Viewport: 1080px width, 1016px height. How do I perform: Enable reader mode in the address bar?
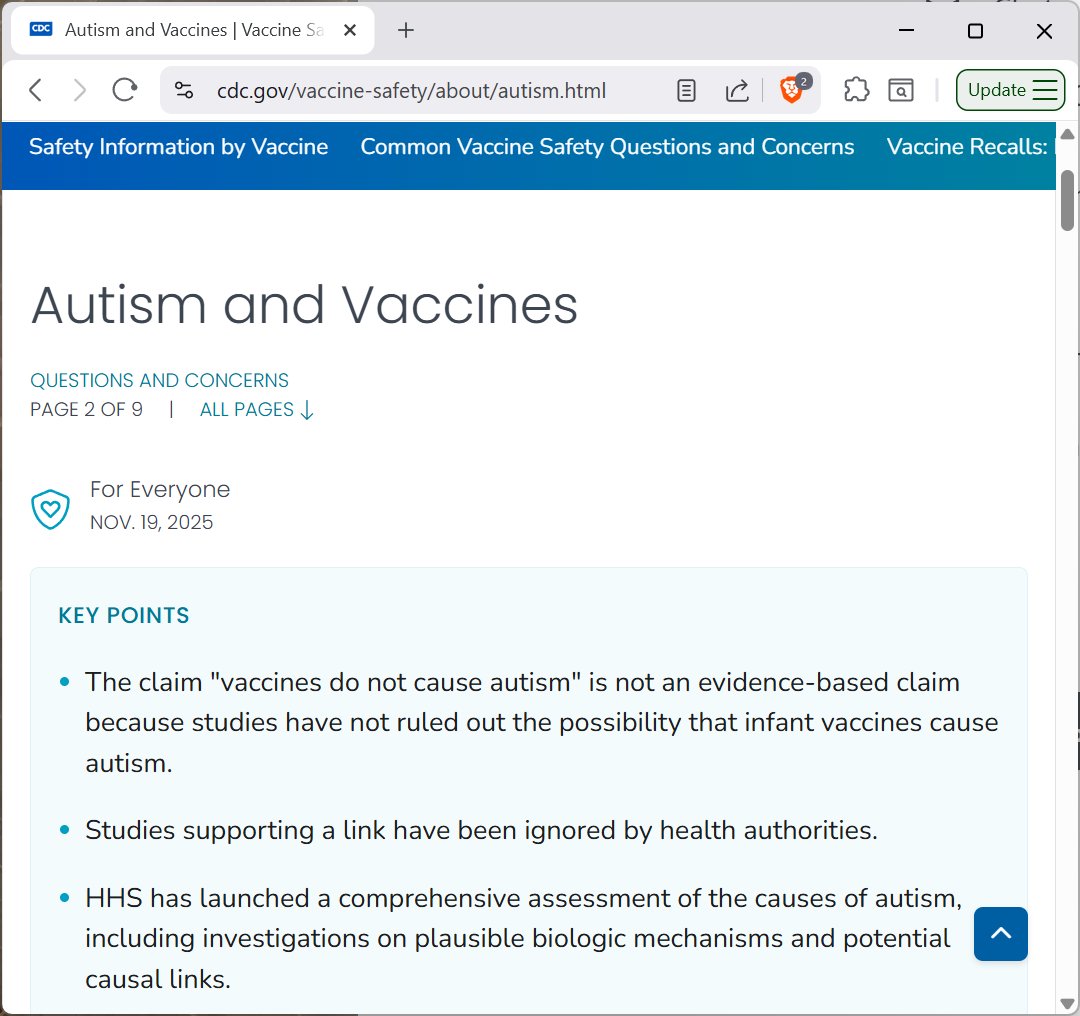[686, 90]
